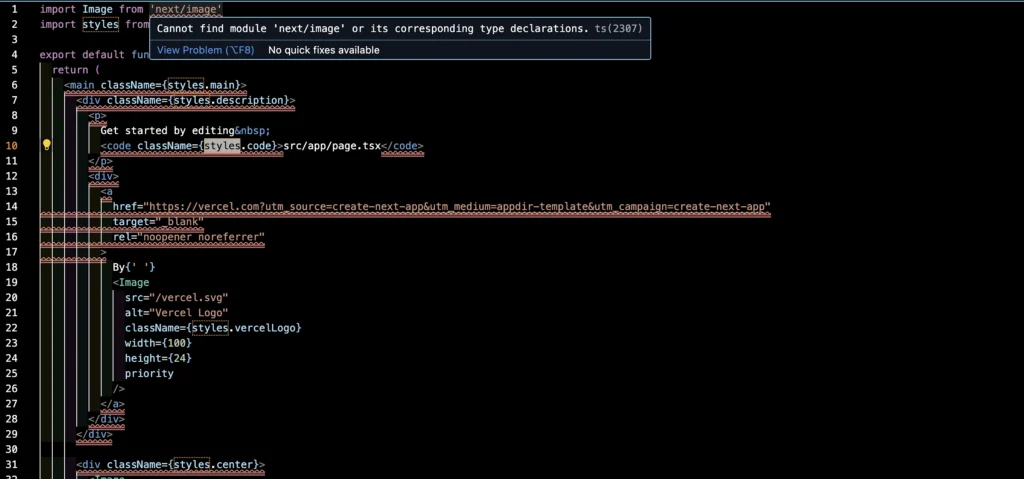
Task: Click the height={24} attribute
Action: 158,358
